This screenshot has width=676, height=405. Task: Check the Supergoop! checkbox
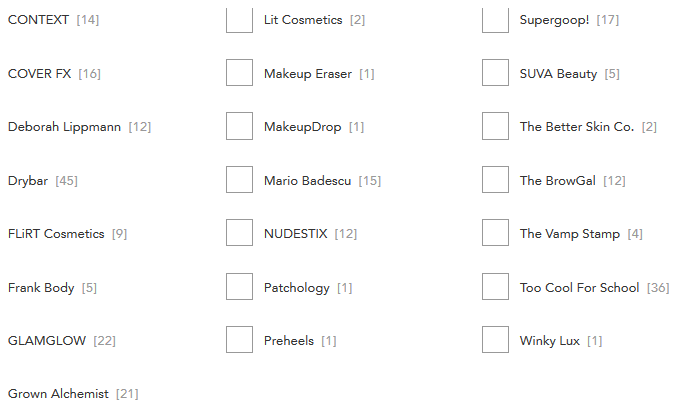click(495, 20)
